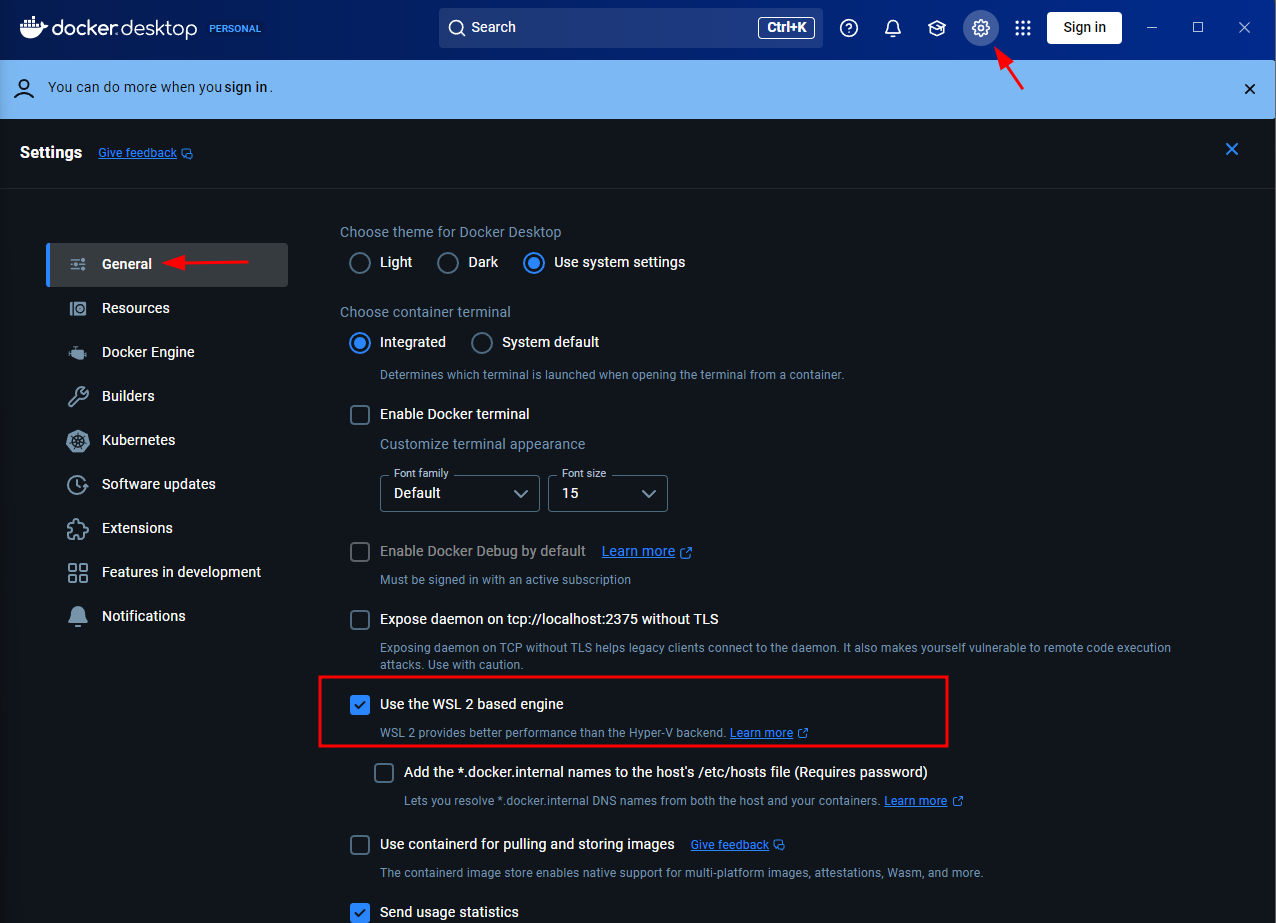This screenshot has height=923, width=1276.
Task: Uncheck Use the WSL 2 based engine
Action: [x=360, y=705]
